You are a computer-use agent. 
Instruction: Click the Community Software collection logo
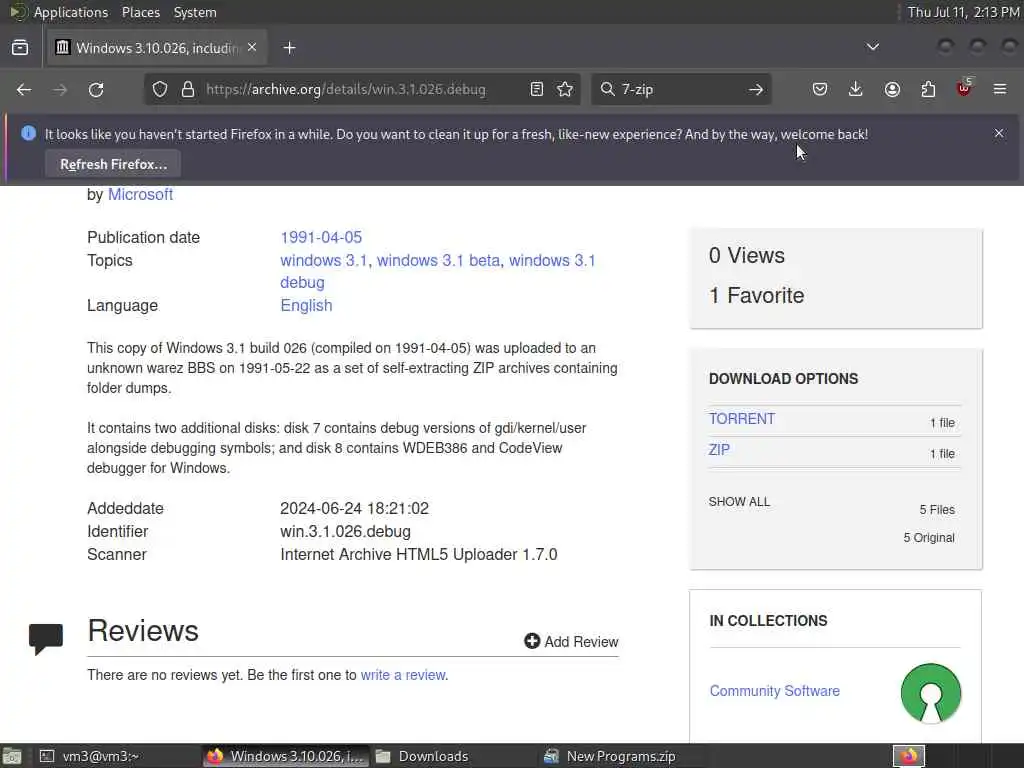(x=931, y=693)
